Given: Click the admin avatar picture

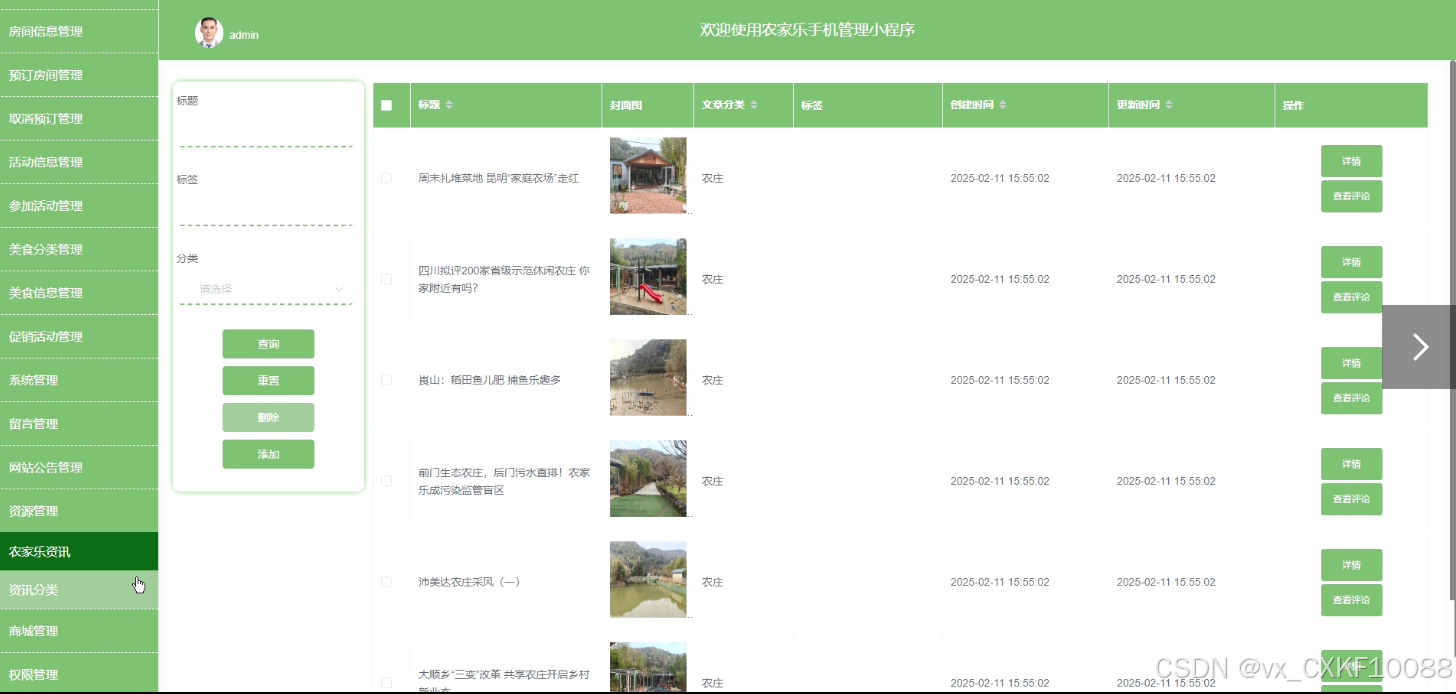Looking at the screenshot, I should point(209,33).
